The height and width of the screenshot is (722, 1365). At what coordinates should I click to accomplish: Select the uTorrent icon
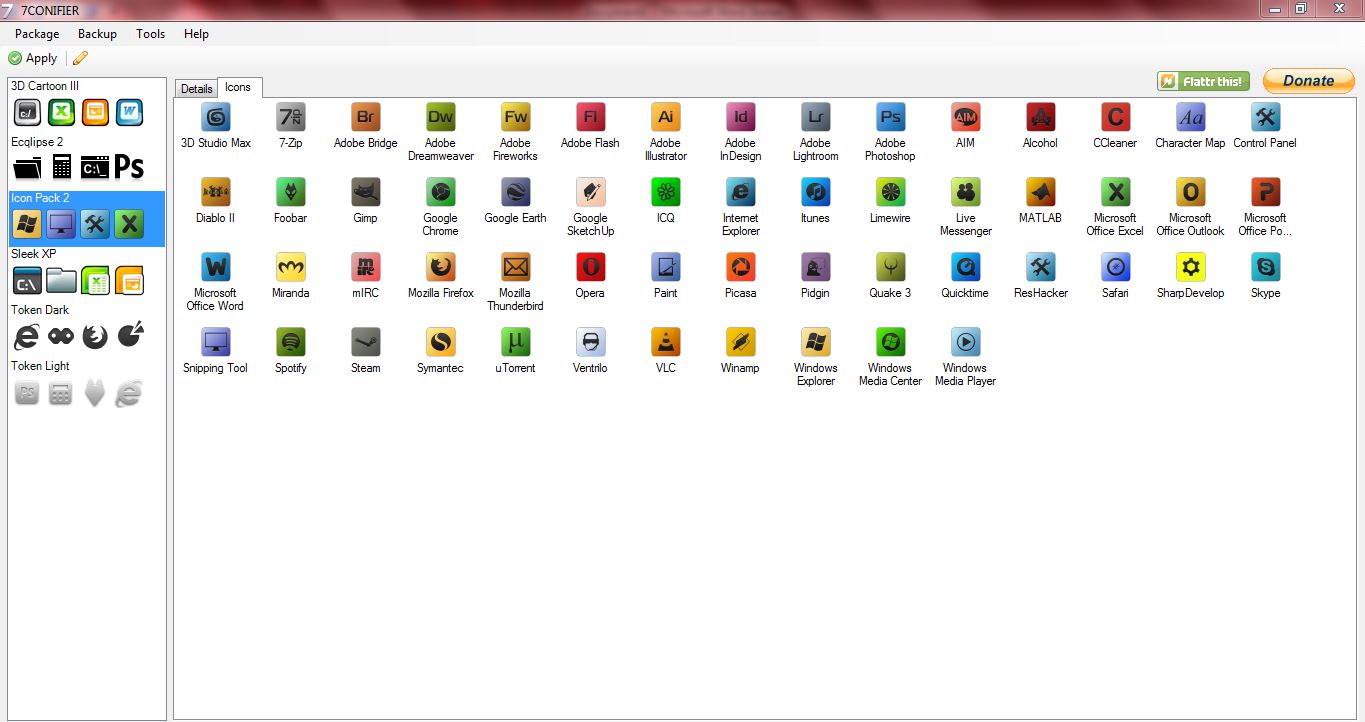(x=515, y=343)
